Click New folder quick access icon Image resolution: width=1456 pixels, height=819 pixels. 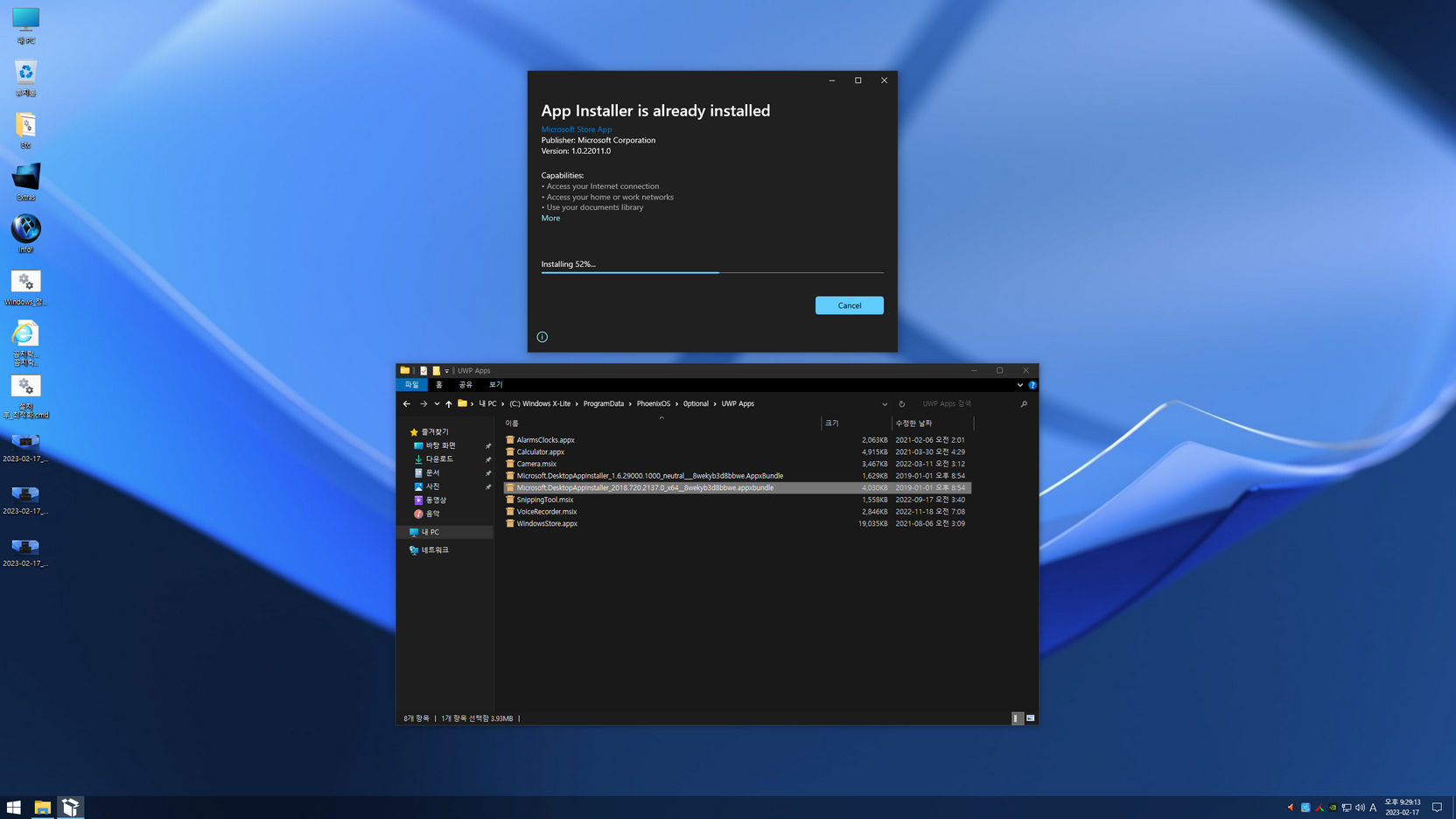point(436,371)
